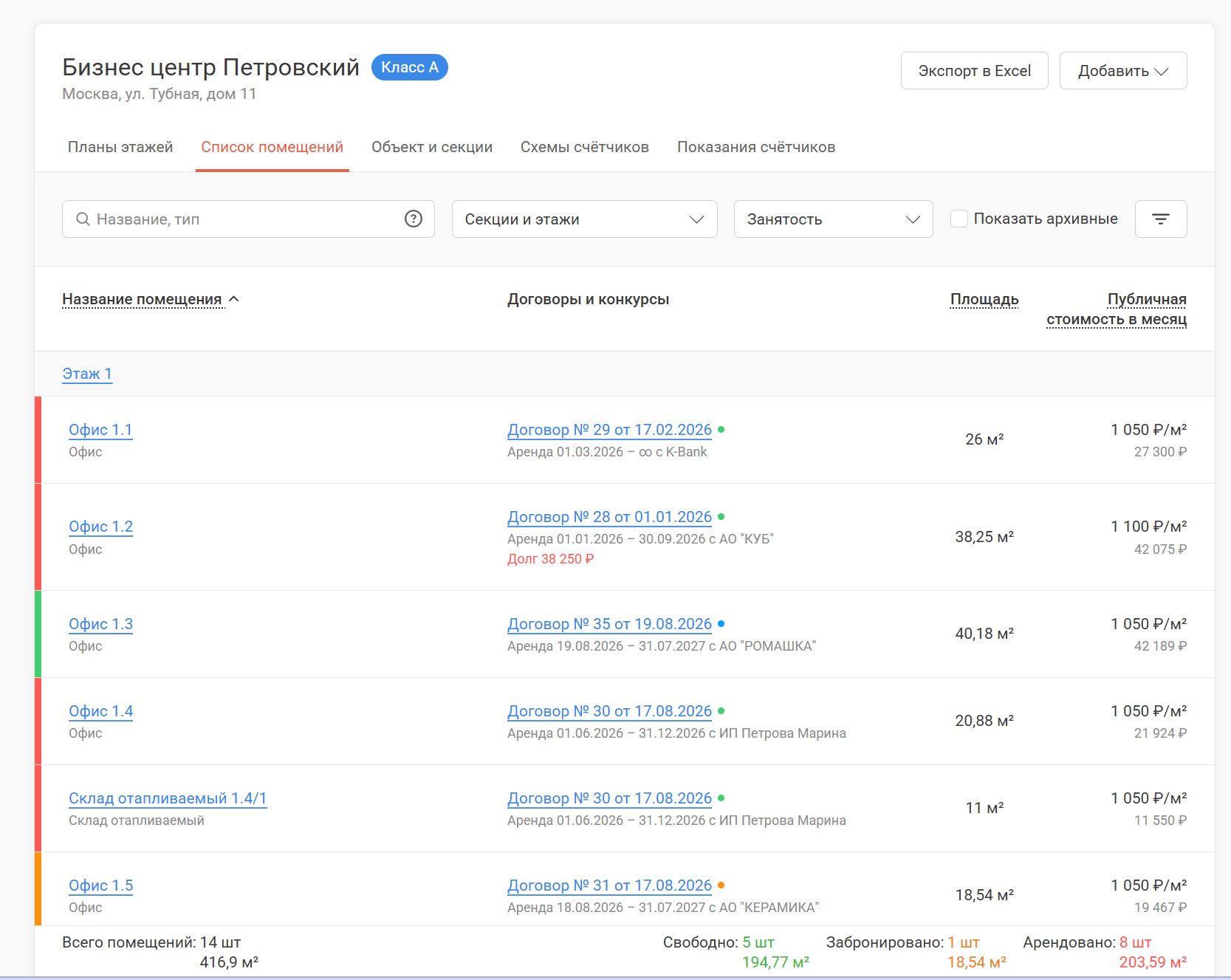The width and height of the screenshot is (1231, 980).
Task: Open the Этаж 1 floor link
Action: pyautogui.click(x=87, y=374)
